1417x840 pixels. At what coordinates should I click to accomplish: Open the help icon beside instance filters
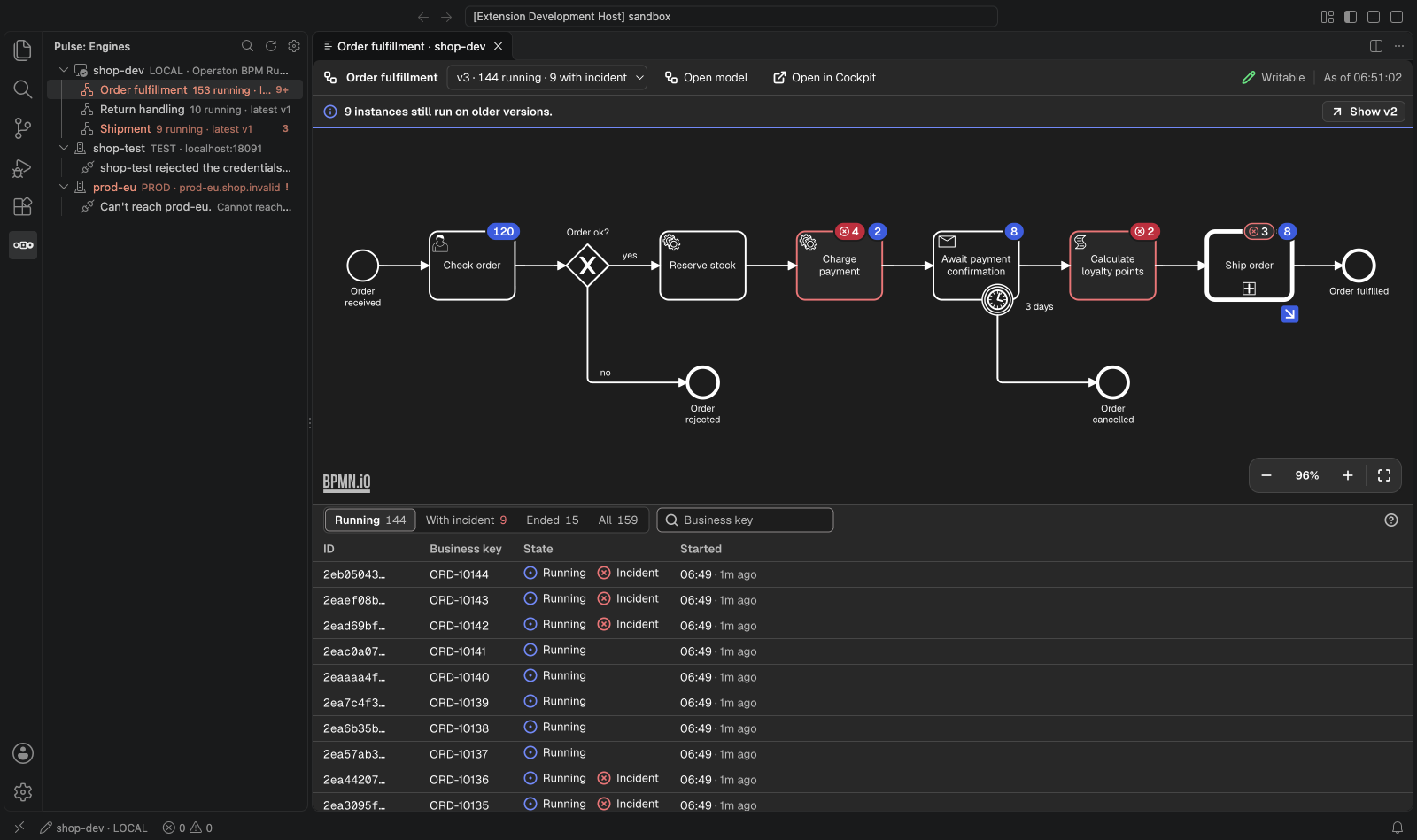click(x=1391, y=520)
